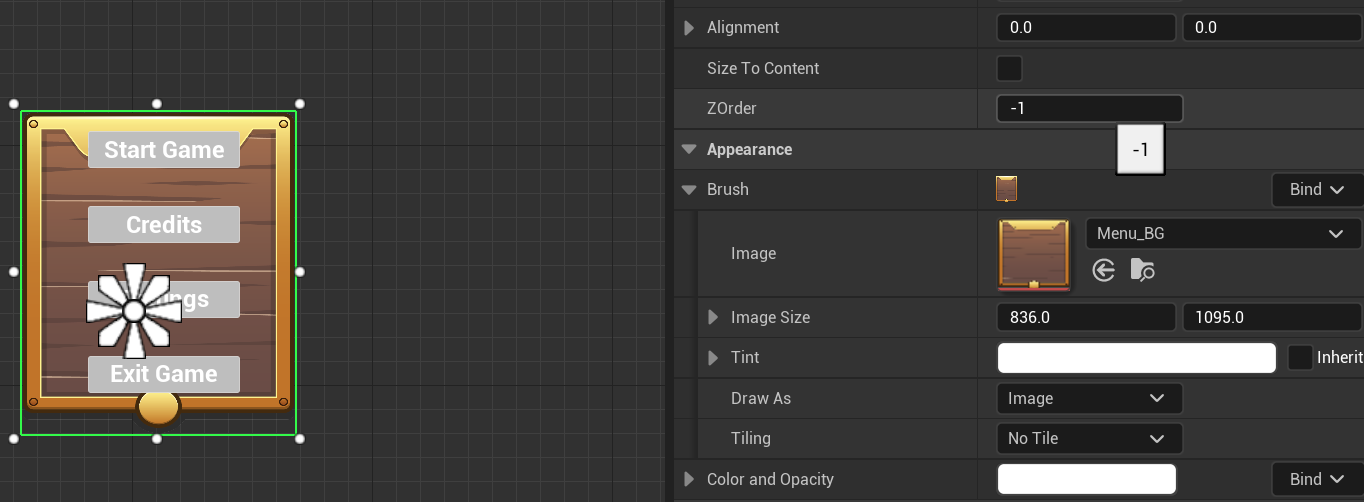Open the Menu_BG image asset dropdown
The width and height of the screenshot is (1364, 502).
(1222, 234)
